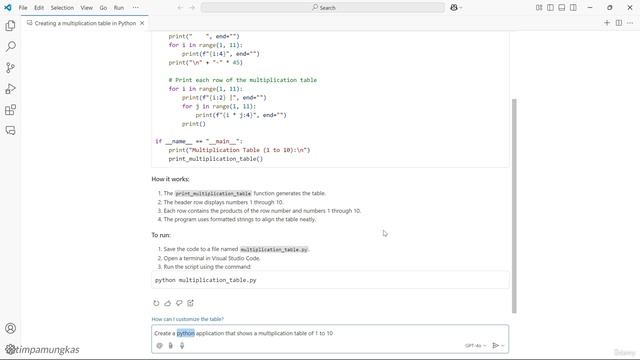640x360 pixels.
Task: Go forward with the navigation arrow
Action: click(192, 7)
